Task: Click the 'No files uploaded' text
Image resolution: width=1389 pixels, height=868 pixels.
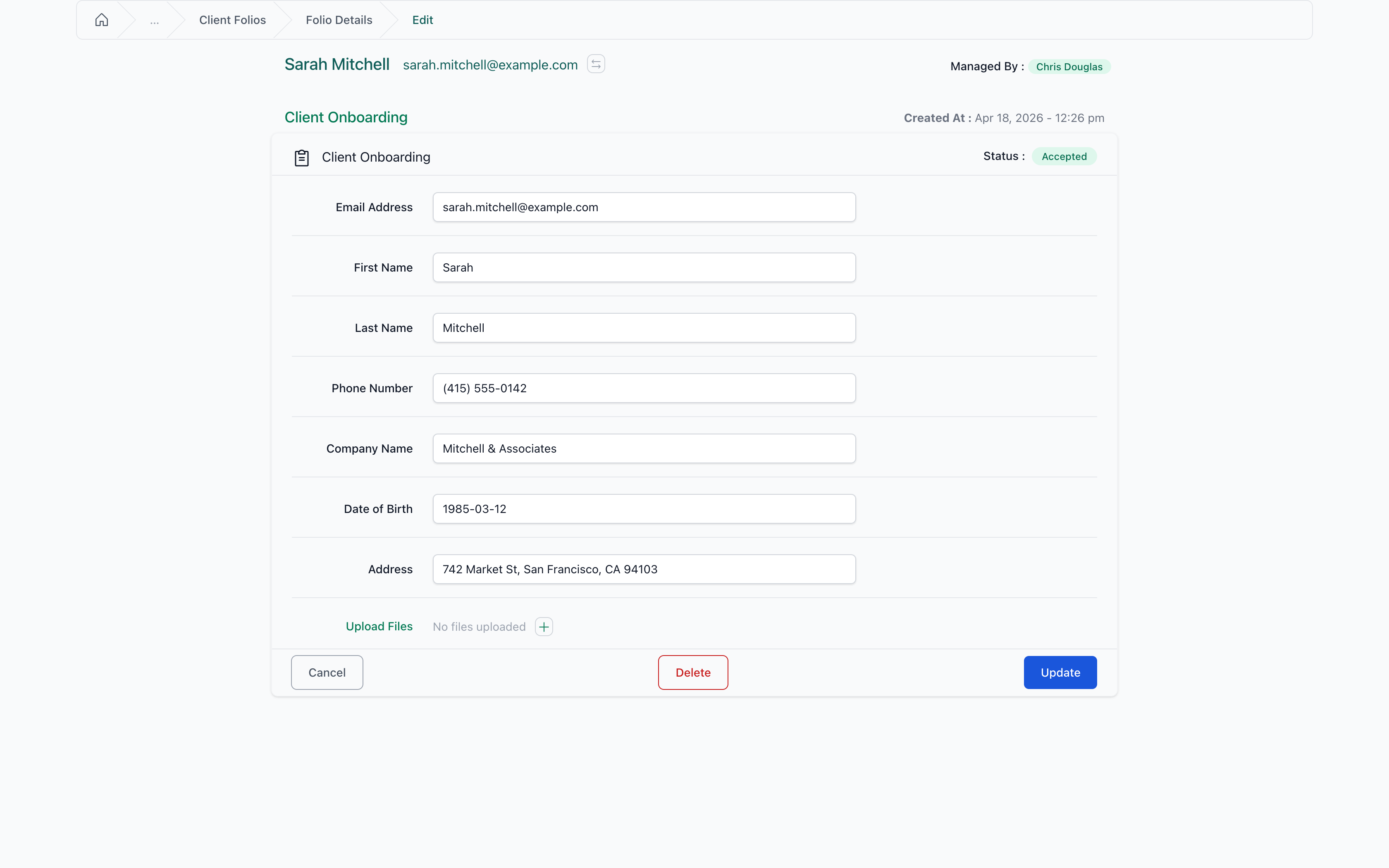Action: click(479, 627)
